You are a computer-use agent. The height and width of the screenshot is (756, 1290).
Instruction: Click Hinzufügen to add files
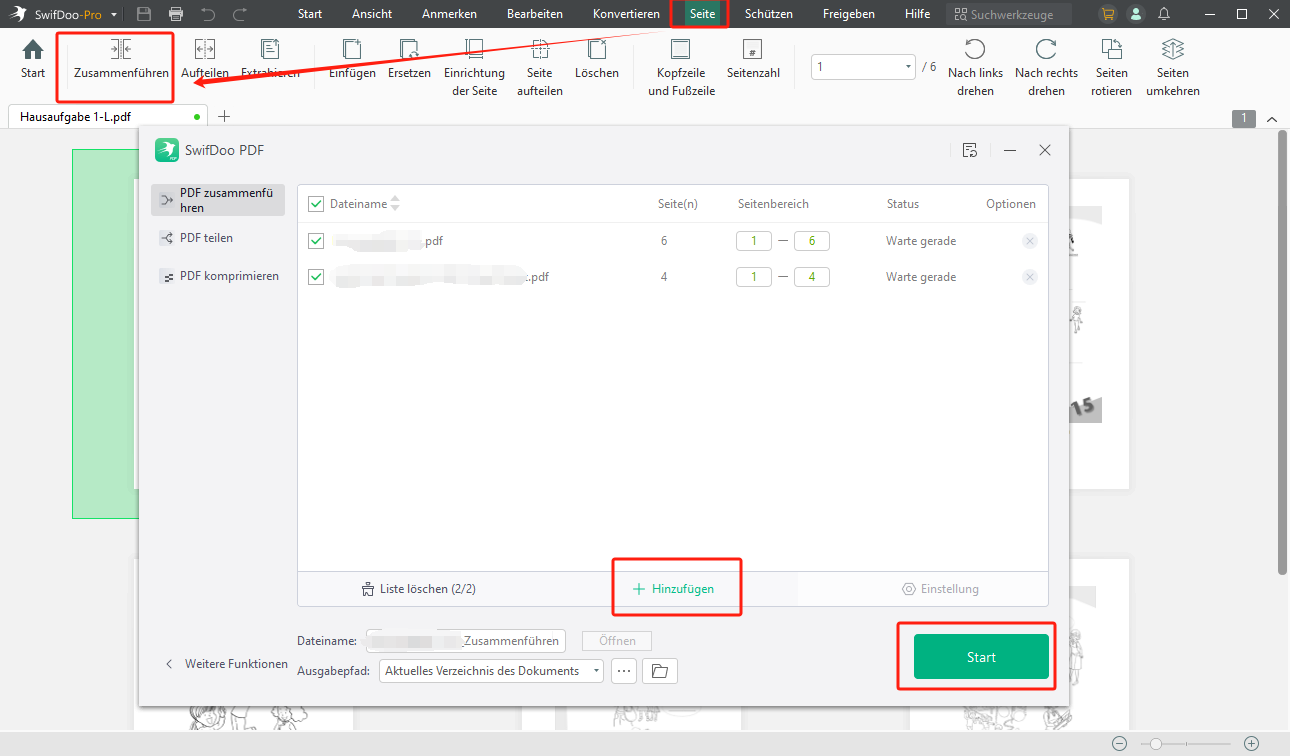click(673, 589)
